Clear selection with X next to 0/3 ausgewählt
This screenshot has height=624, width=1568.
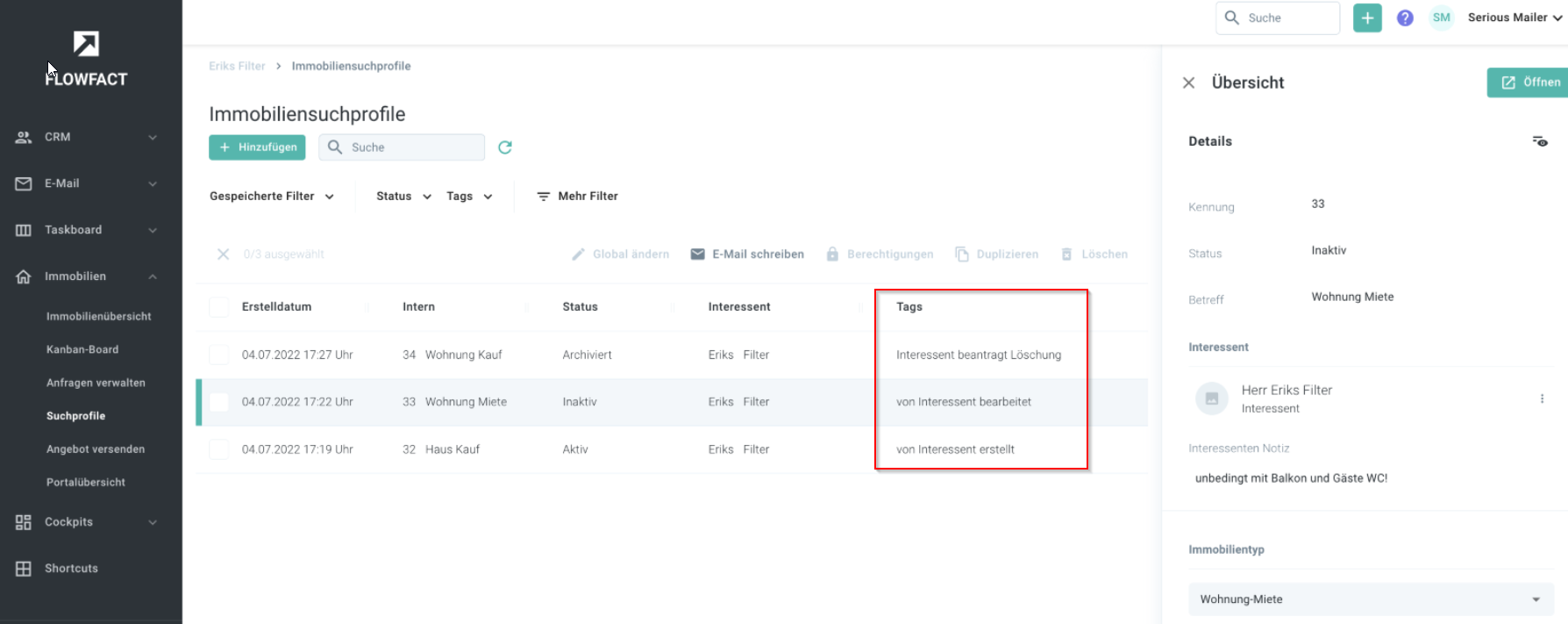(224, 255)
